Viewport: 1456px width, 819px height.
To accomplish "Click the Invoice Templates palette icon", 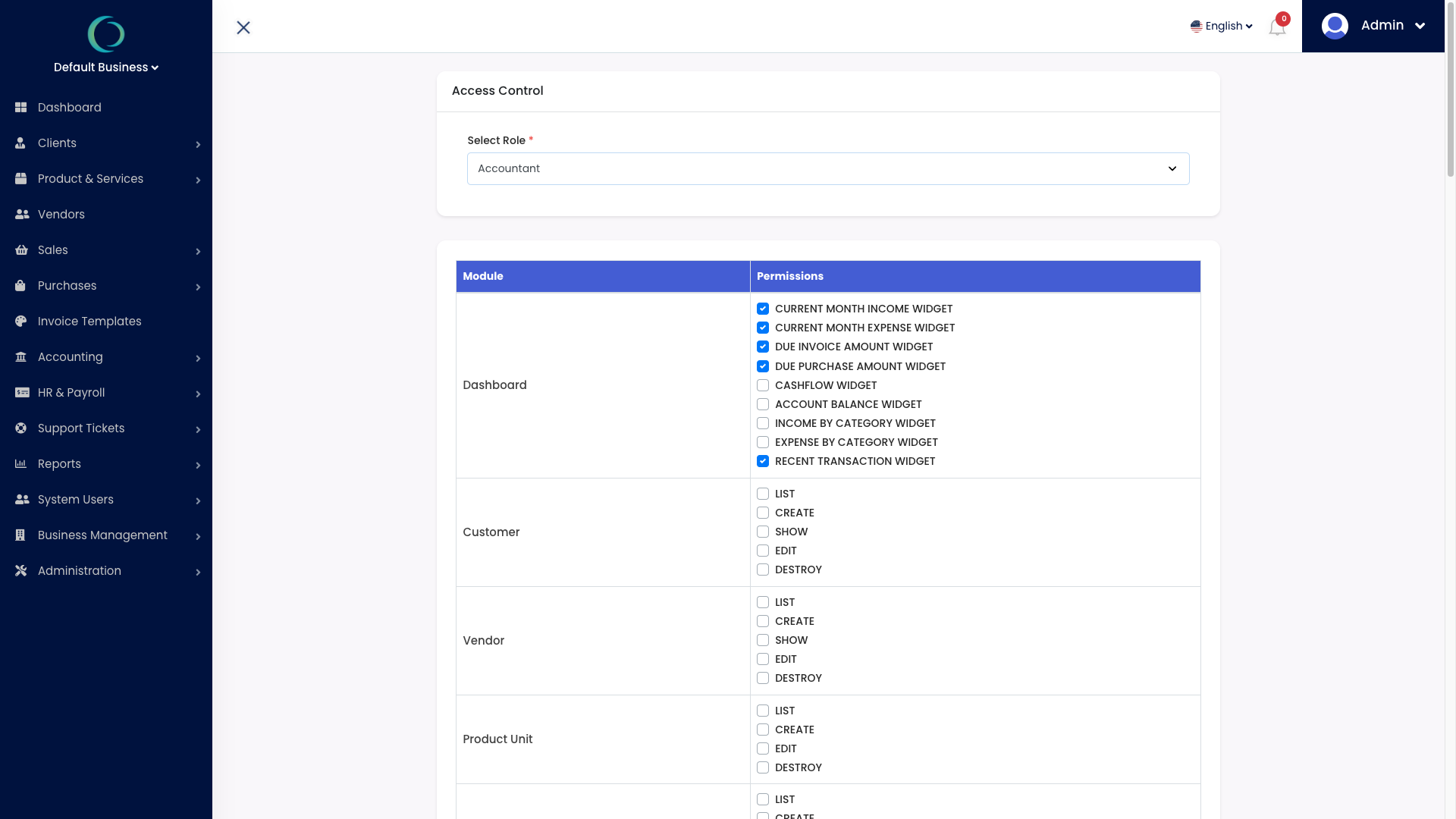I will (x=21, y=322).
